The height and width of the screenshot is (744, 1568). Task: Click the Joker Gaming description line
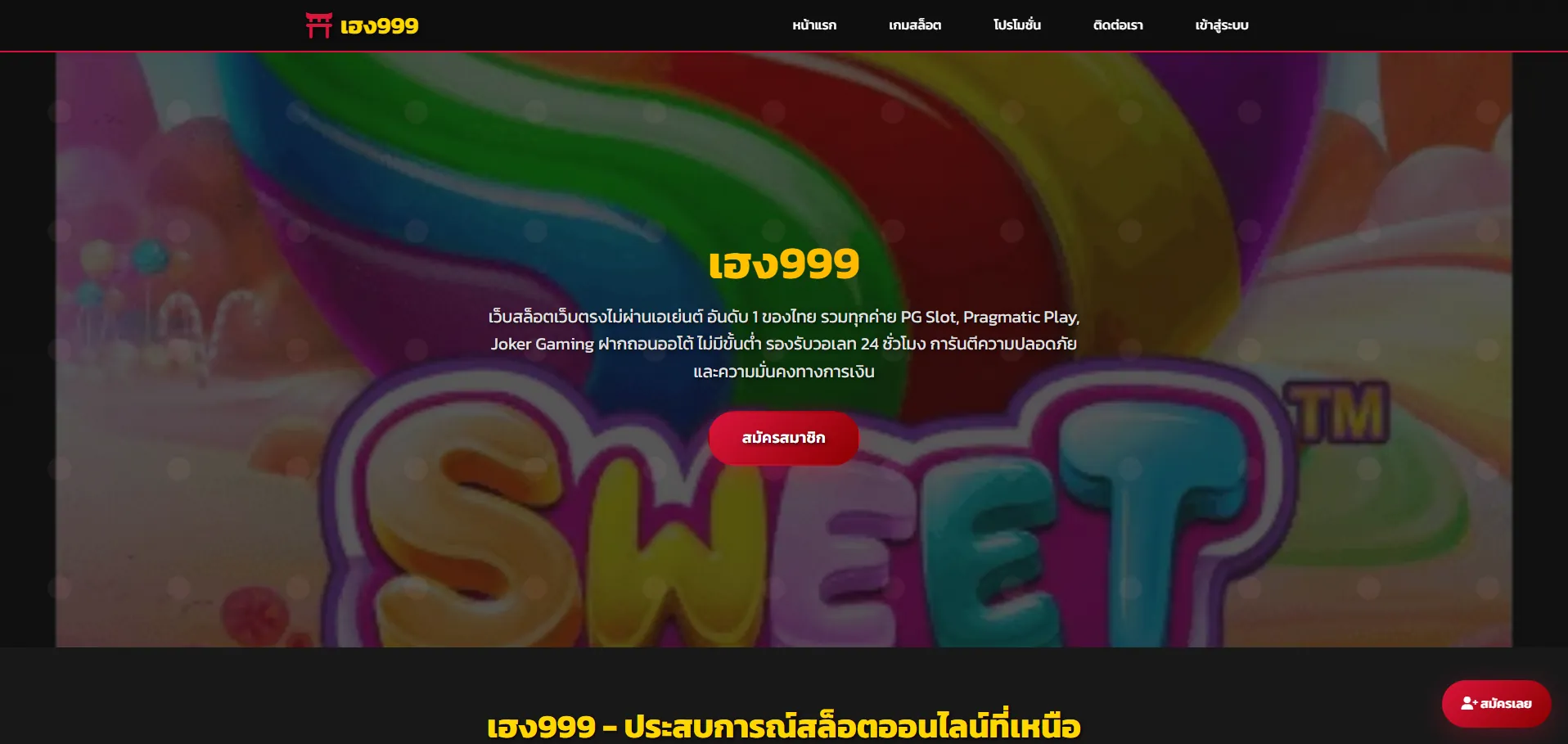point(784,344)
